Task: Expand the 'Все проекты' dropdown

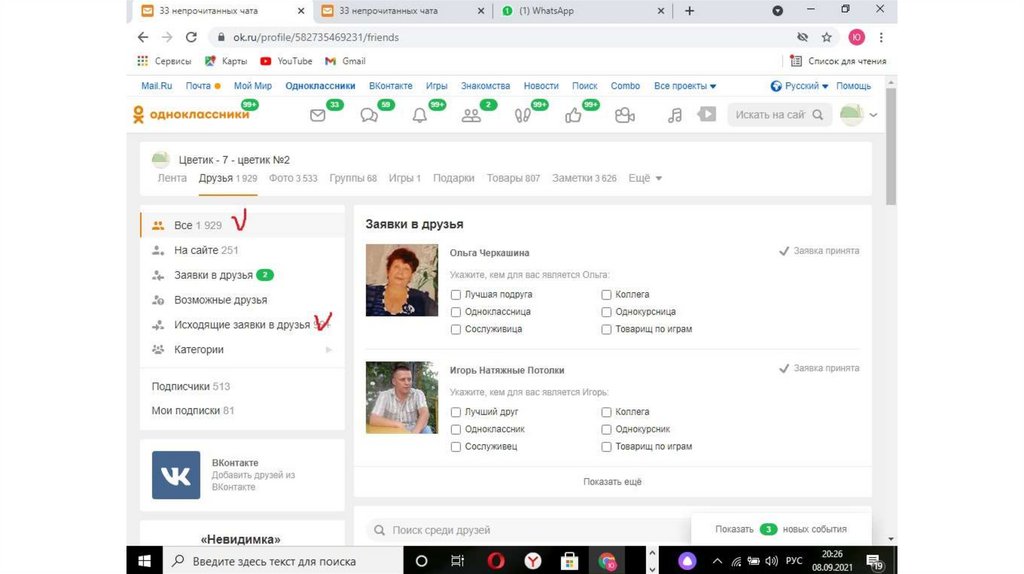Action: [685, 86]
